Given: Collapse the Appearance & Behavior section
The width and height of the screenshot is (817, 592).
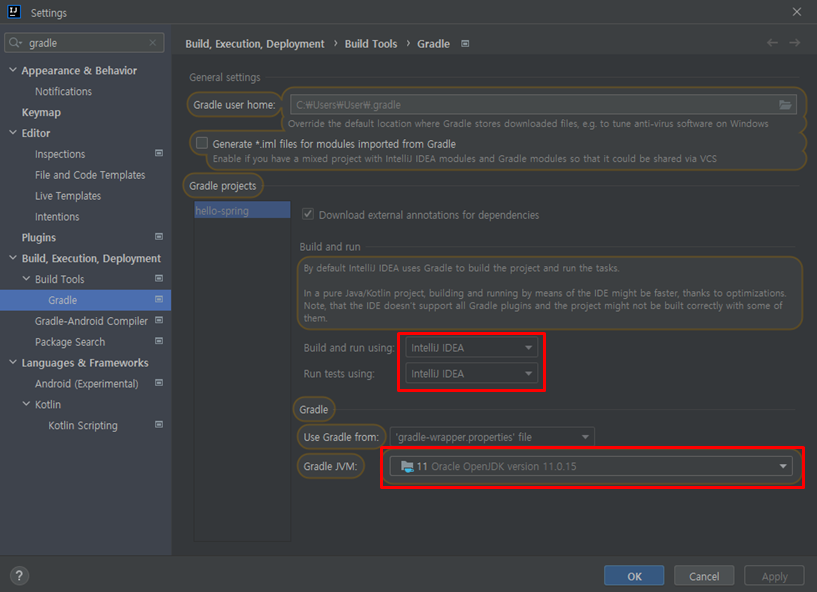Looking at the screenshot, I should (13, 70).
